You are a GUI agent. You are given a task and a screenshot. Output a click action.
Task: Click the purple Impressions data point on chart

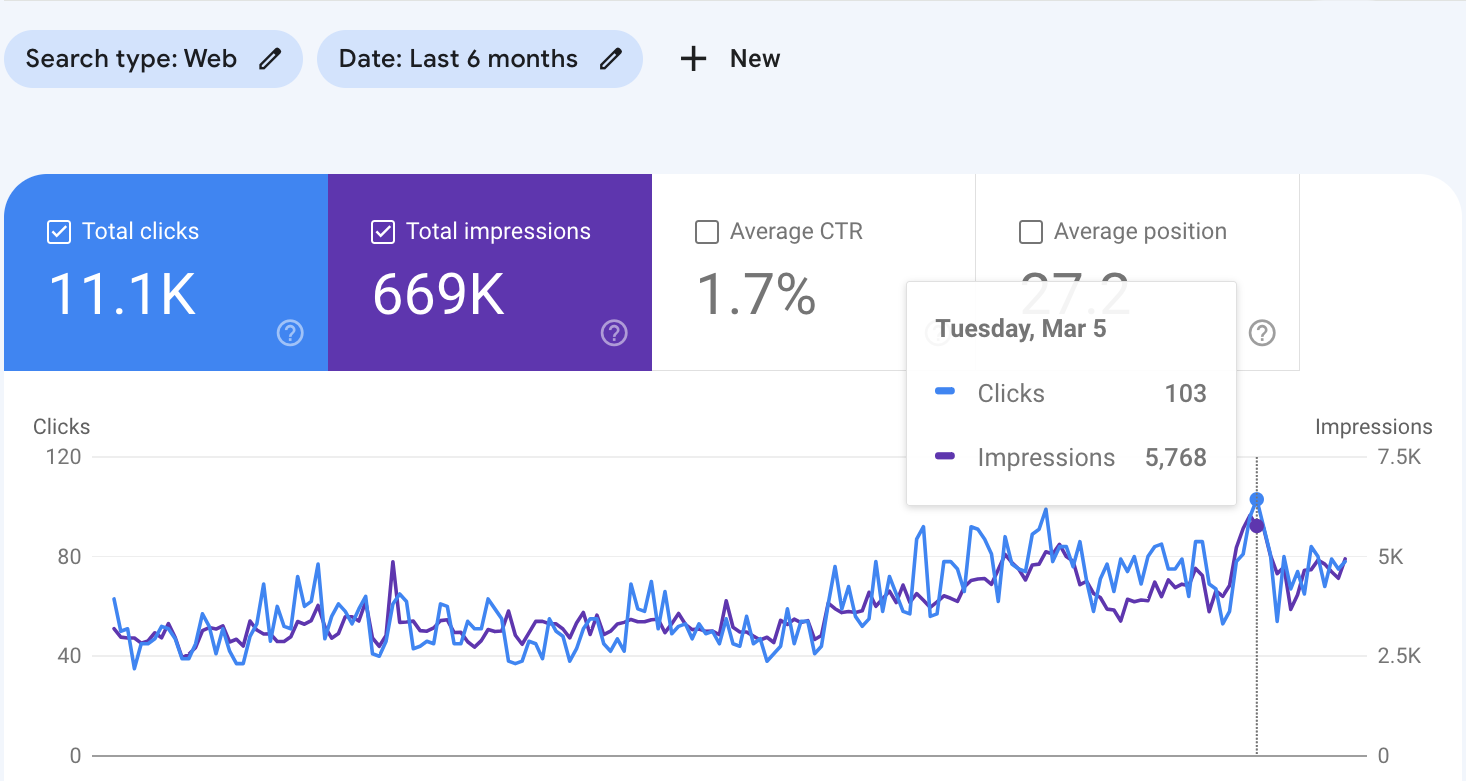[x=1257, y=526]
